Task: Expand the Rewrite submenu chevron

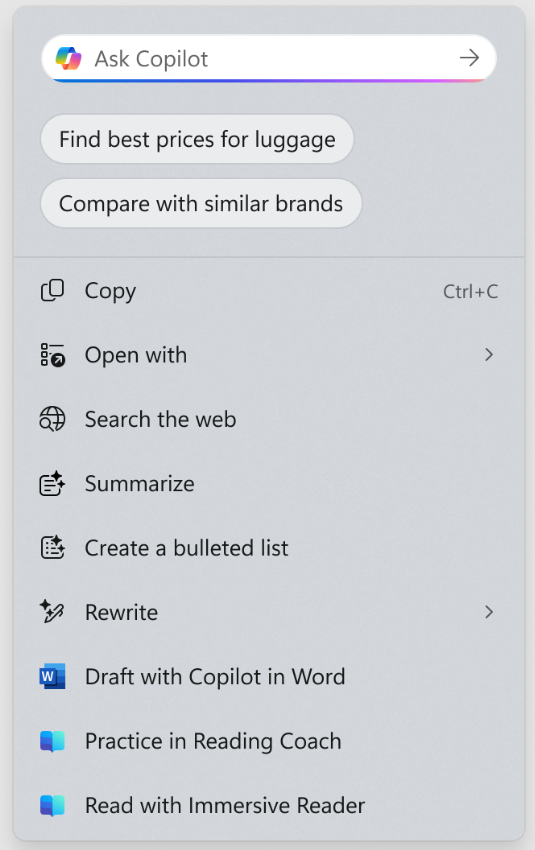Action: pos(489,612)
